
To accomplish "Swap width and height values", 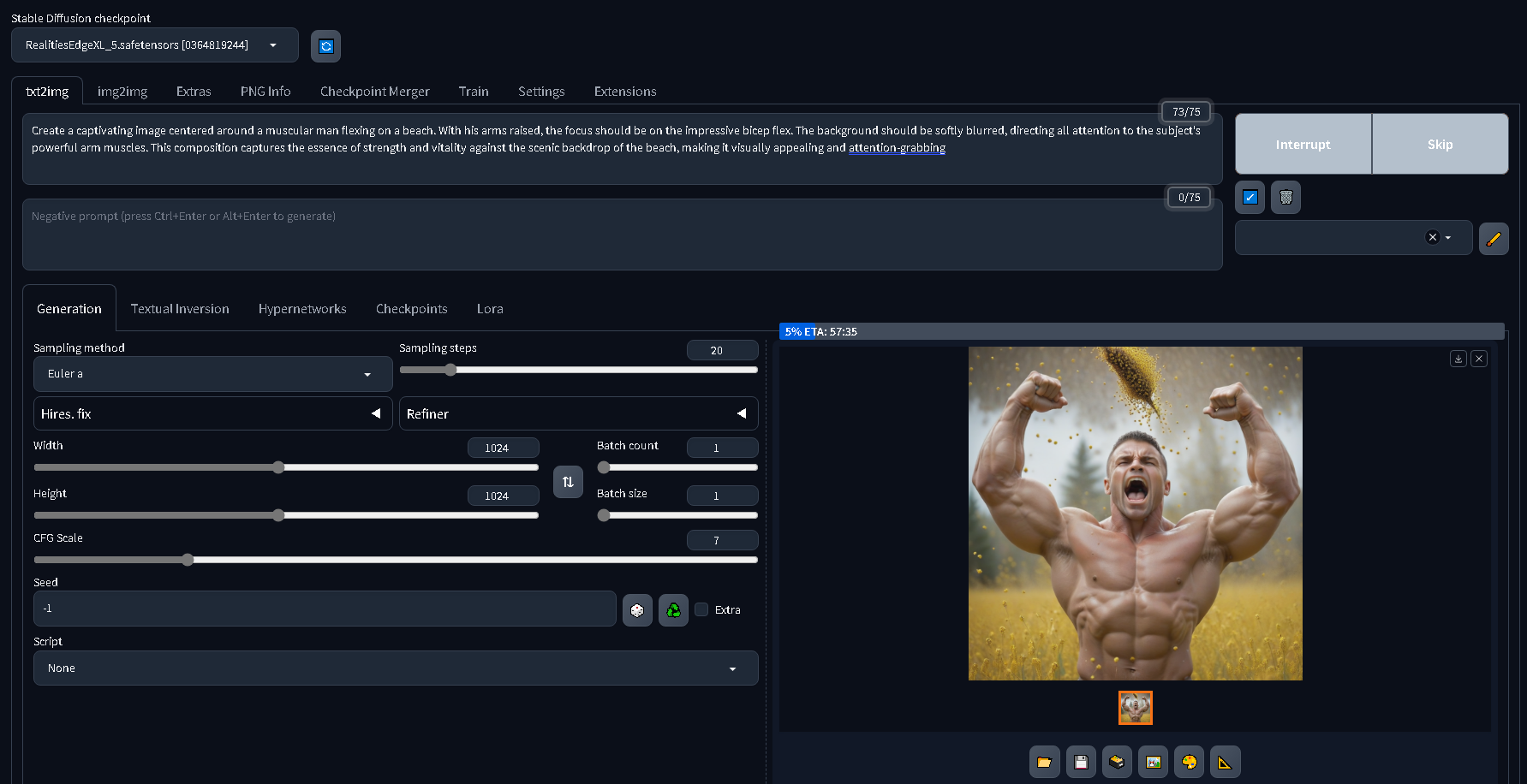I will 568,482.
